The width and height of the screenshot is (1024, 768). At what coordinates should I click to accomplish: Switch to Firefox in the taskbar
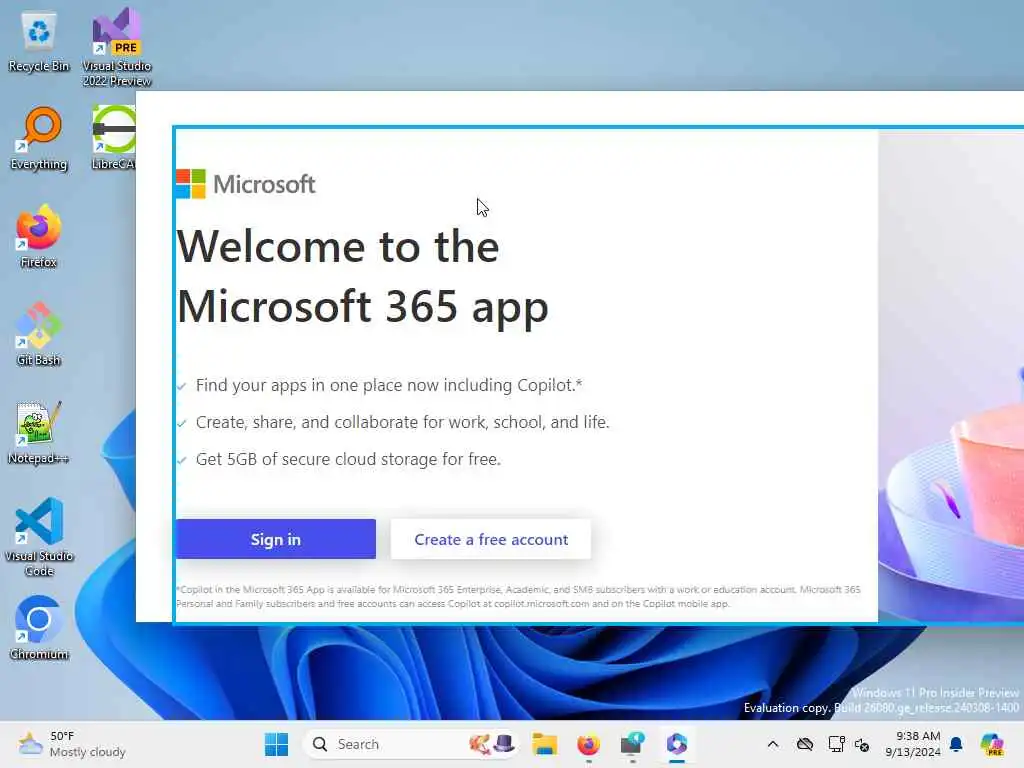point(588,744)
